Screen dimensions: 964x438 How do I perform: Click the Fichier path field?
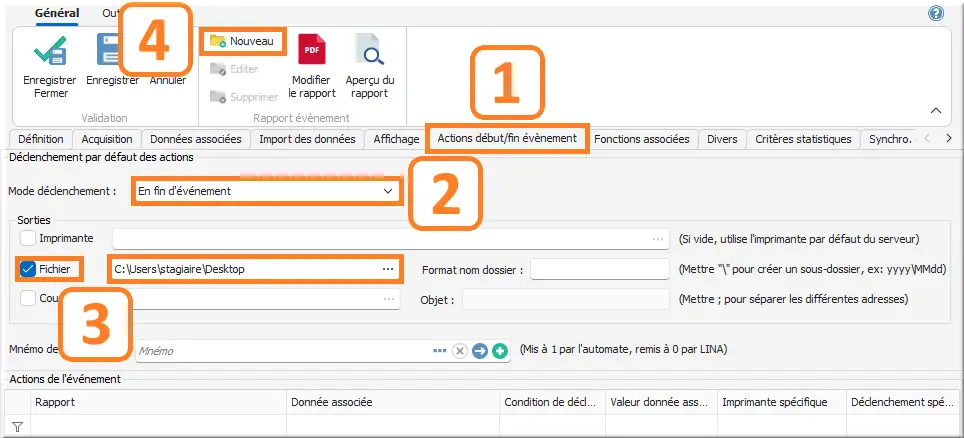tap(256, 269)
